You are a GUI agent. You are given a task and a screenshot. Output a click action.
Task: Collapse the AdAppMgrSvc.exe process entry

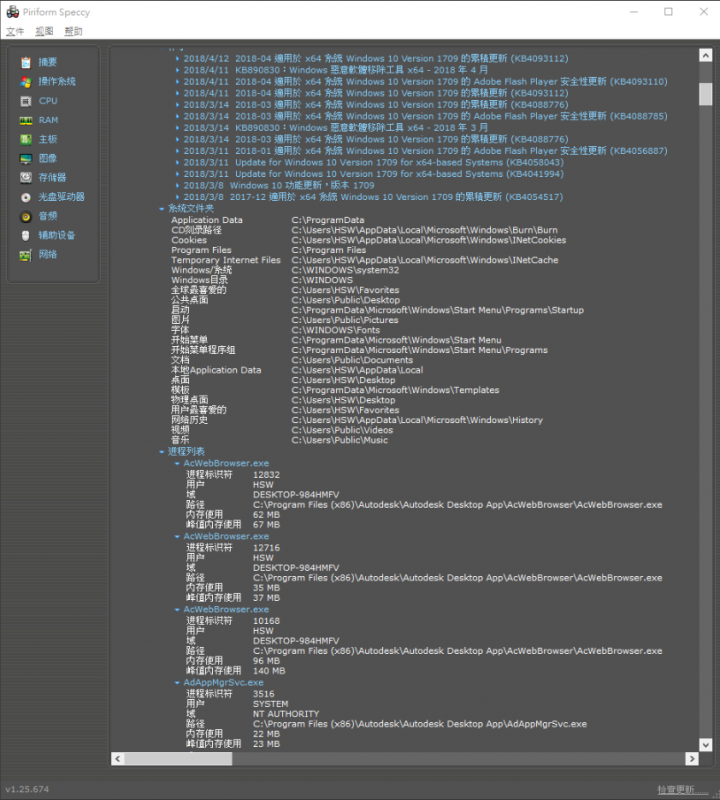point(177,683)
